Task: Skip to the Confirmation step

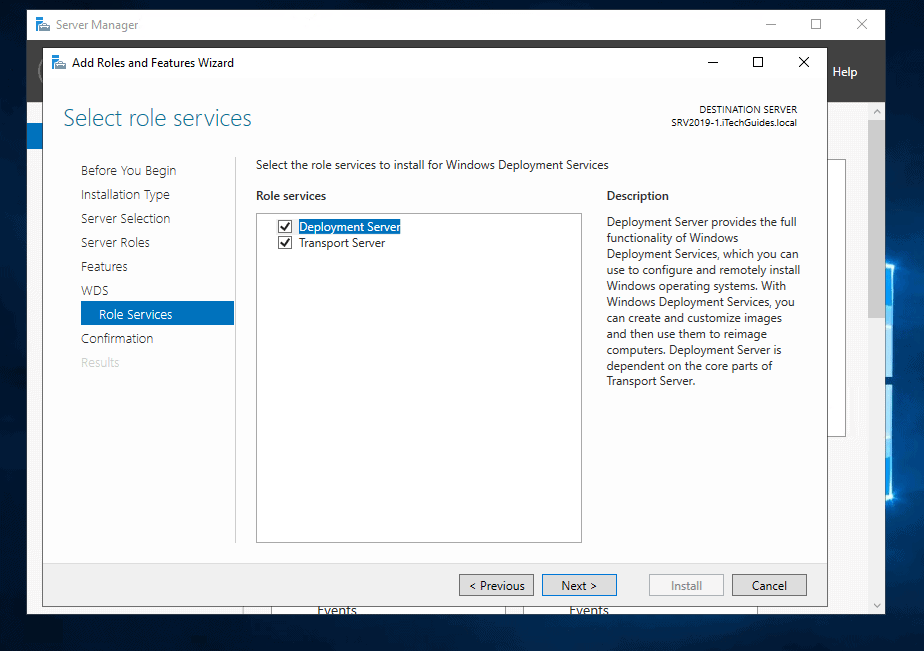Action: click(x=117, y=339)
